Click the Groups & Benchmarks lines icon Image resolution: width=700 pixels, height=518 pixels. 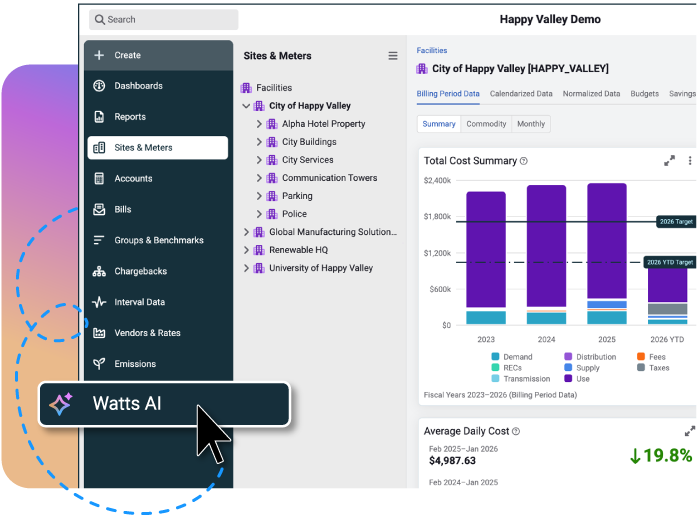(99, 240)
